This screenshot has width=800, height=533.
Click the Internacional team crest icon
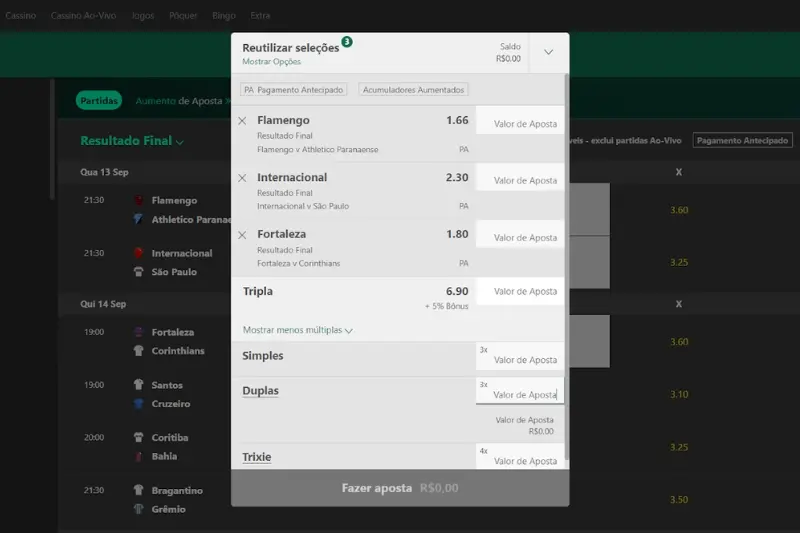click(138, 253)
